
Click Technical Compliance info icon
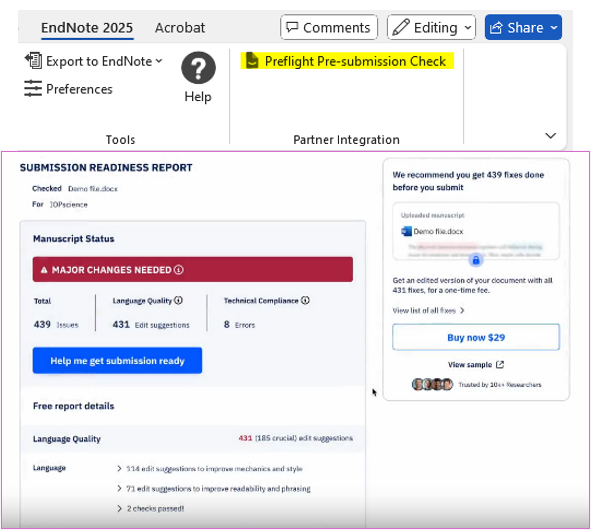pos(305,300)
